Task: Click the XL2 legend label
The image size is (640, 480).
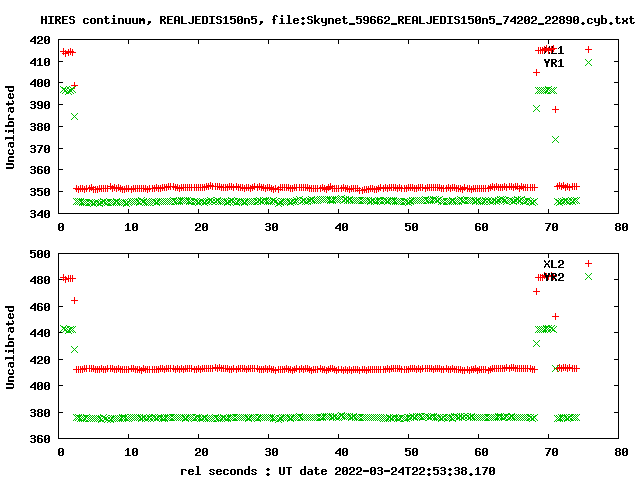Action: coord(554,264)
